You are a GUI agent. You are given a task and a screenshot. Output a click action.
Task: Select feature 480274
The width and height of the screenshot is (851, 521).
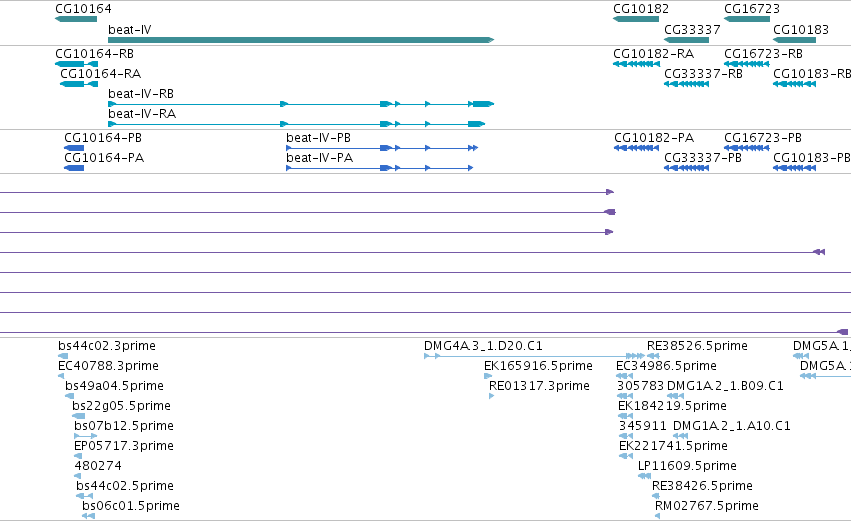tap(78, 476)
